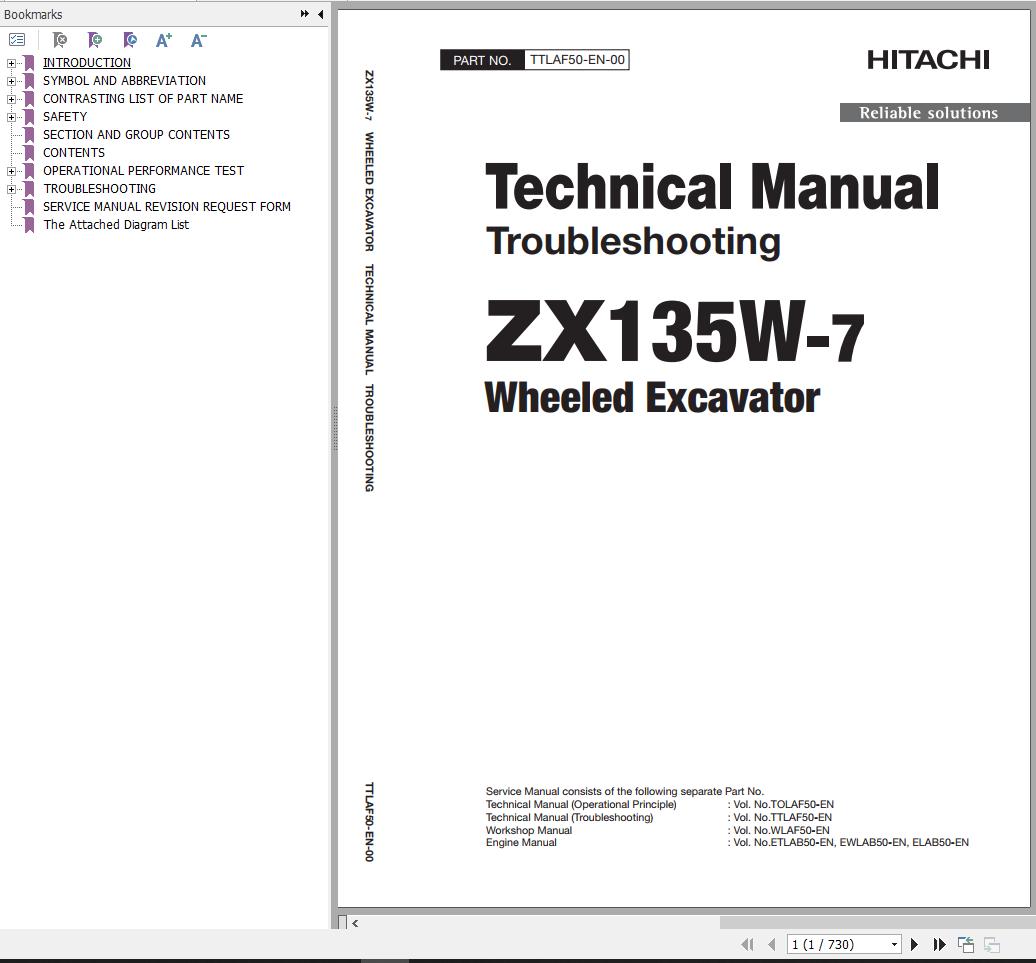Open OPERATIONAL PERFORMANCE TEST bookmark
Image resolution: width=1036 pixels, height=963 pixels.
(x=143, y=170)
